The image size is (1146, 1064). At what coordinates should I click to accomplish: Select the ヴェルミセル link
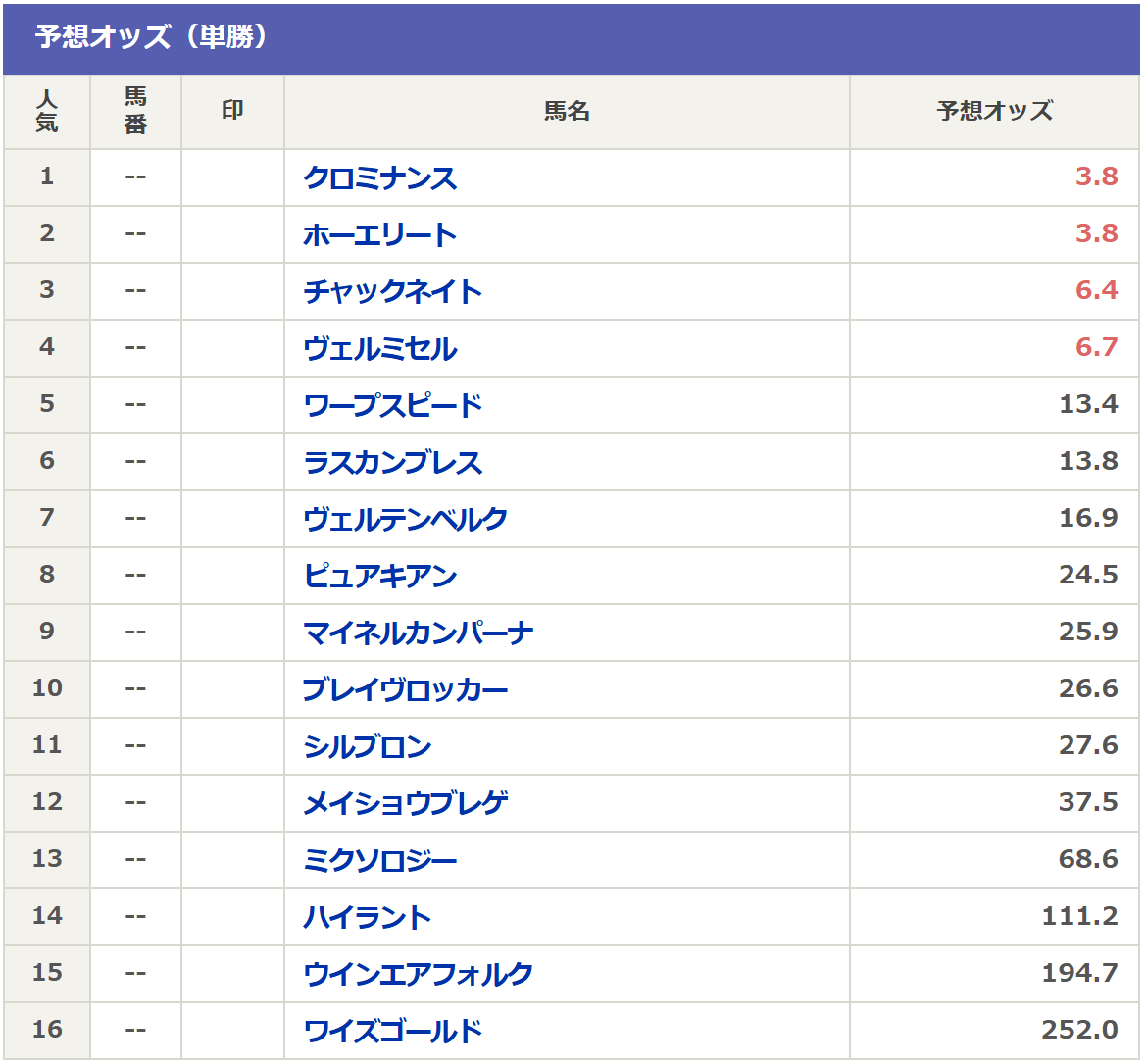click(380, 348)
